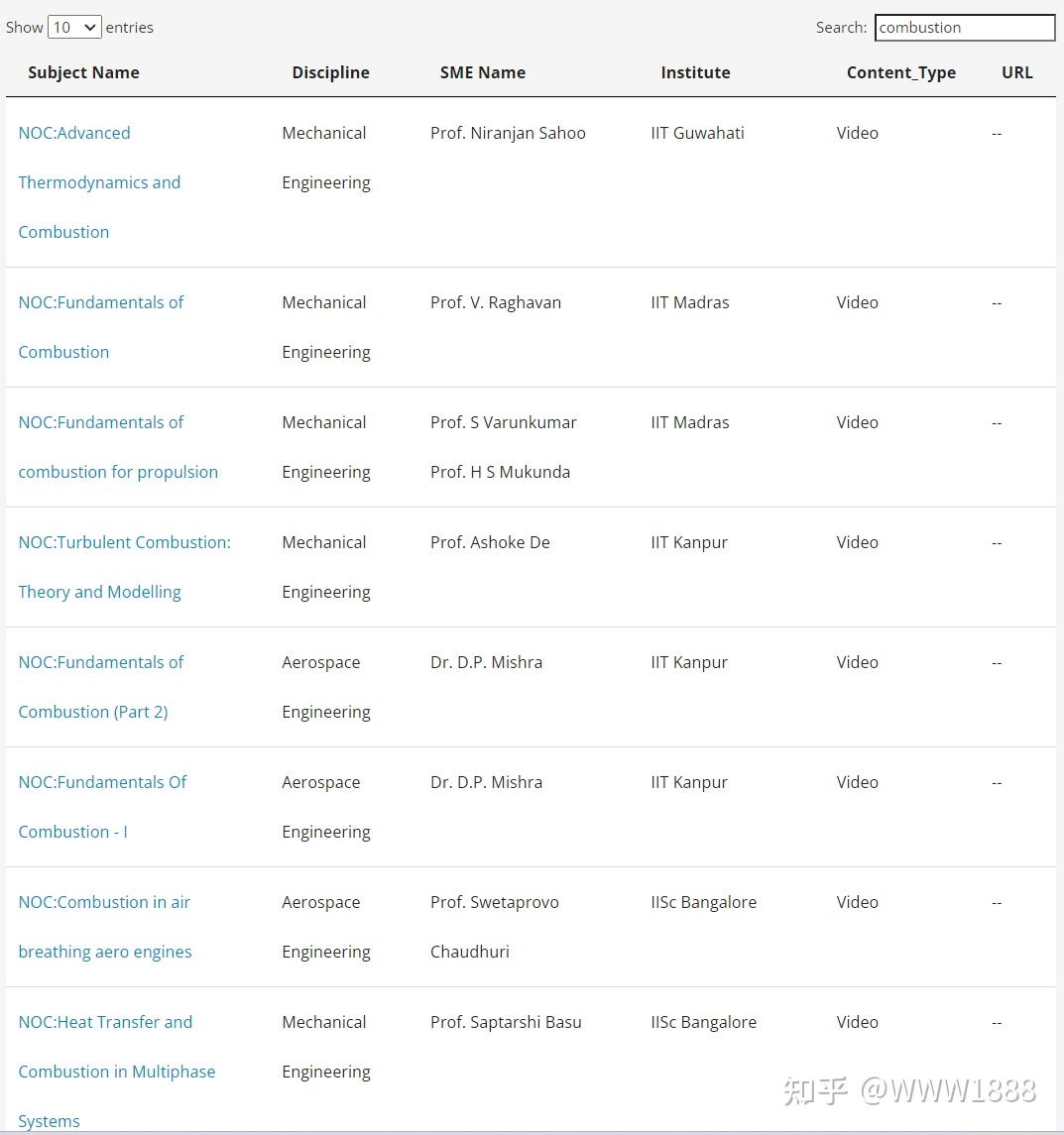Click the URL column header
Image resolution: width=1064 pixels, height=1135 pixels.
[1016, 72]
